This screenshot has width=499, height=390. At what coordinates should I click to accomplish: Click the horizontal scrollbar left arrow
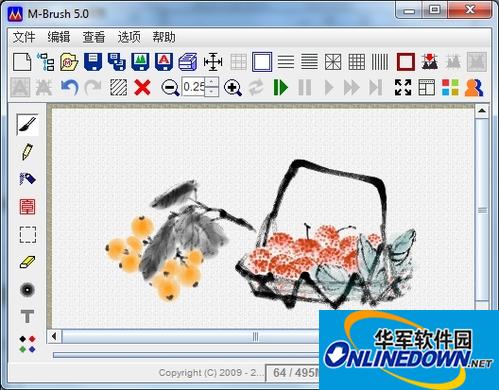click(54, 337)
